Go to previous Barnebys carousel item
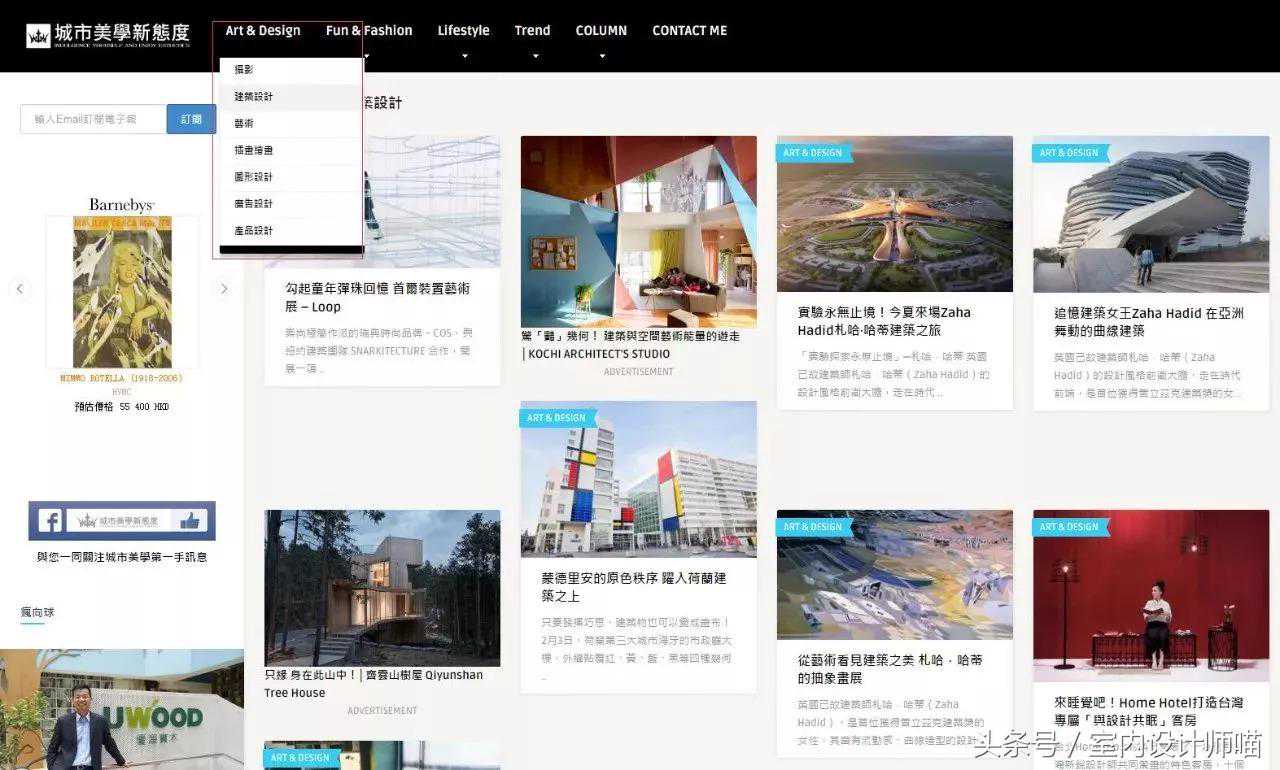Viewport: 1280px width, 770px height. [x=20, y=289]
